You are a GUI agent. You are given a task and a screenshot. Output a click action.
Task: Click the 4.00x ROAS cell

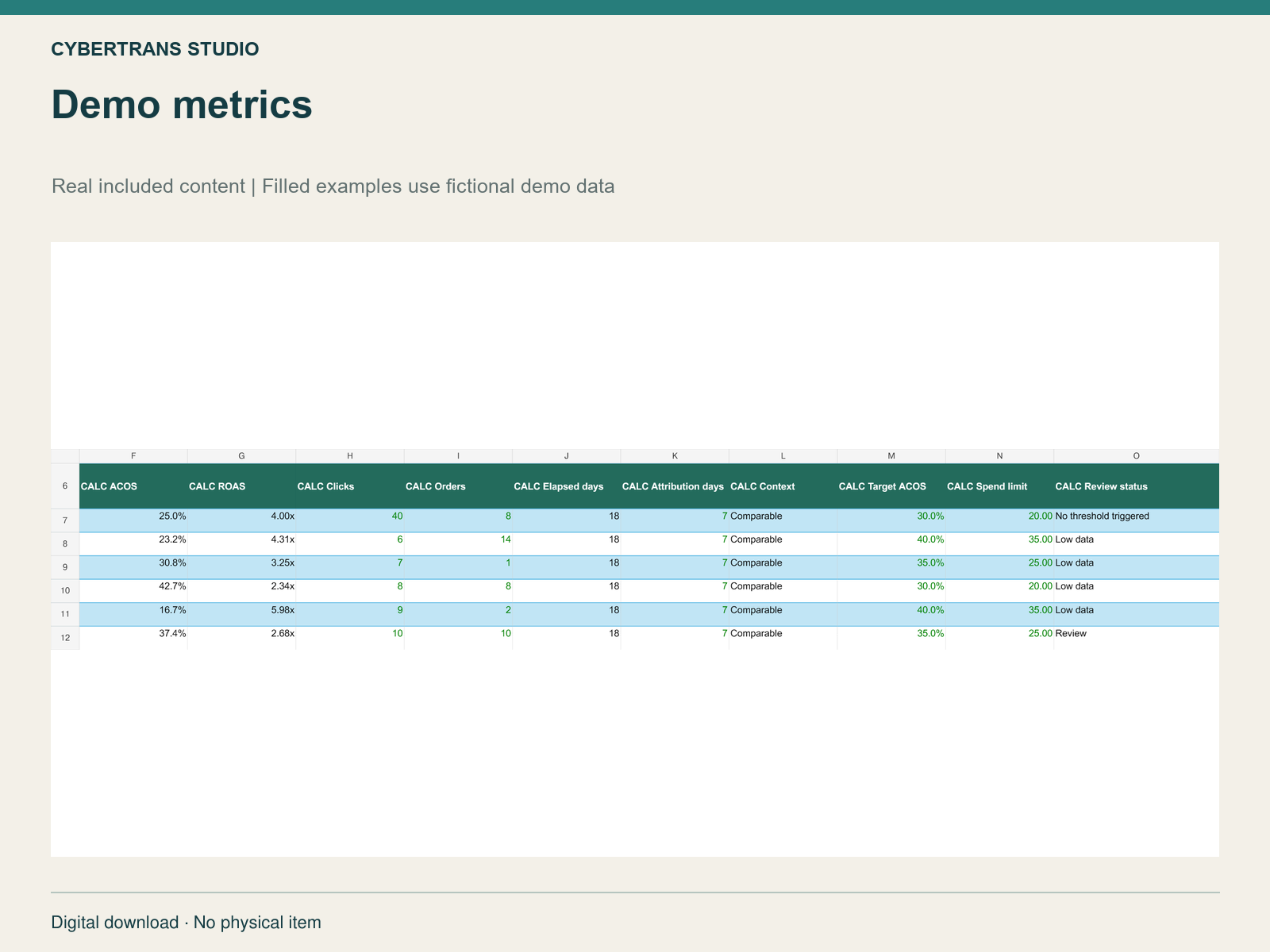[241, 520]
